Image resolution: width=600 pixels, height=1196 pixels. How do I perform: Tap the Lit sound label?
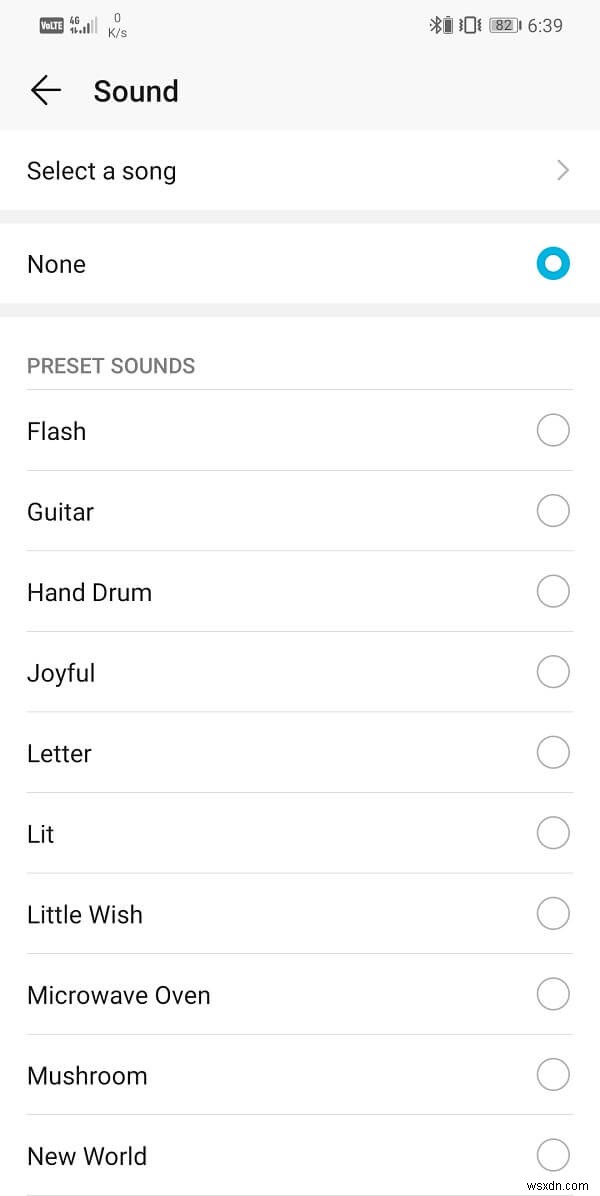click(41, 834)
